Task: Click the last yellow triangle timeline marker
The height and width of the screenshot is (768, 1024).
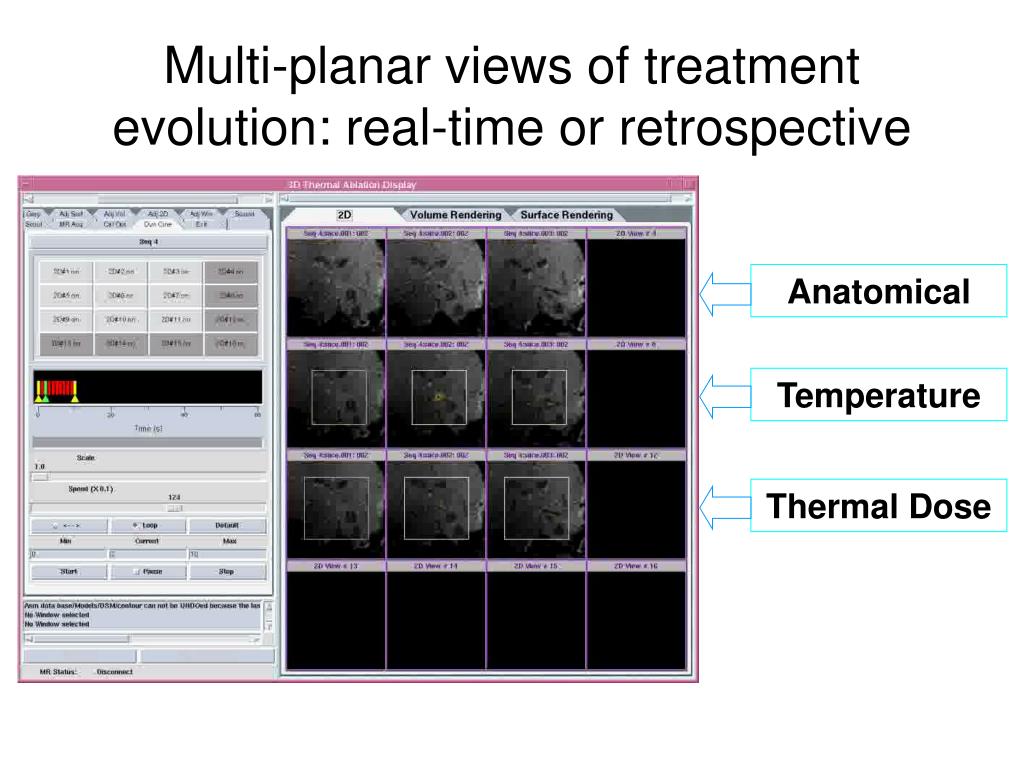Action: (x=75, y=398)
